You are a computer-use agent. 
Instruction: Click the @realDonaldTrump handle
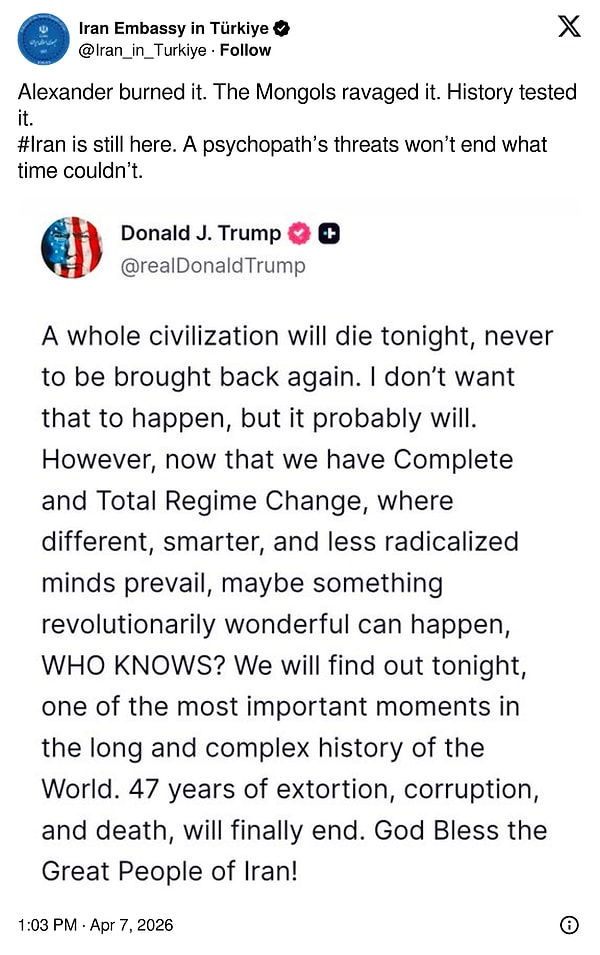(x=213, y=266)
